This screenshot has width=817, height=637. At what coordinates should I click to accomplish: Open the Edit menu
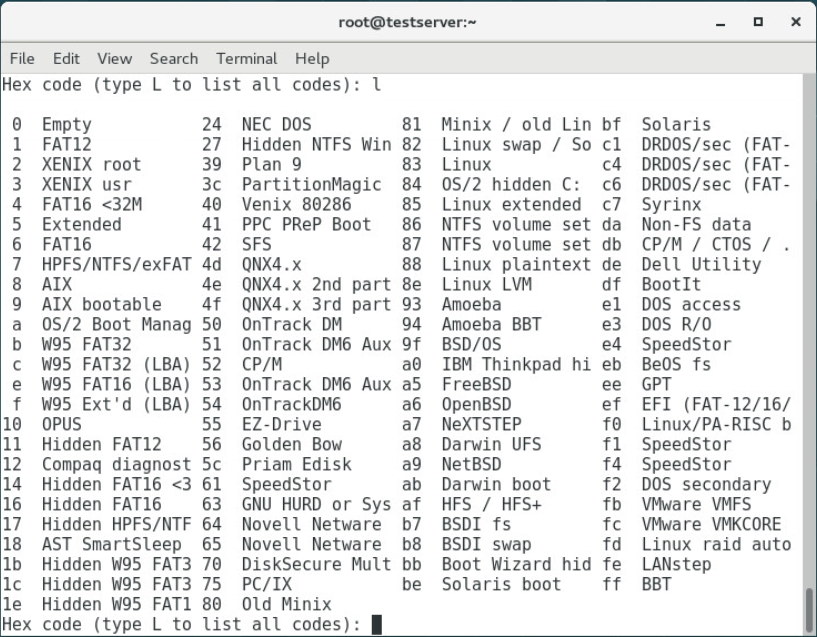66,58
